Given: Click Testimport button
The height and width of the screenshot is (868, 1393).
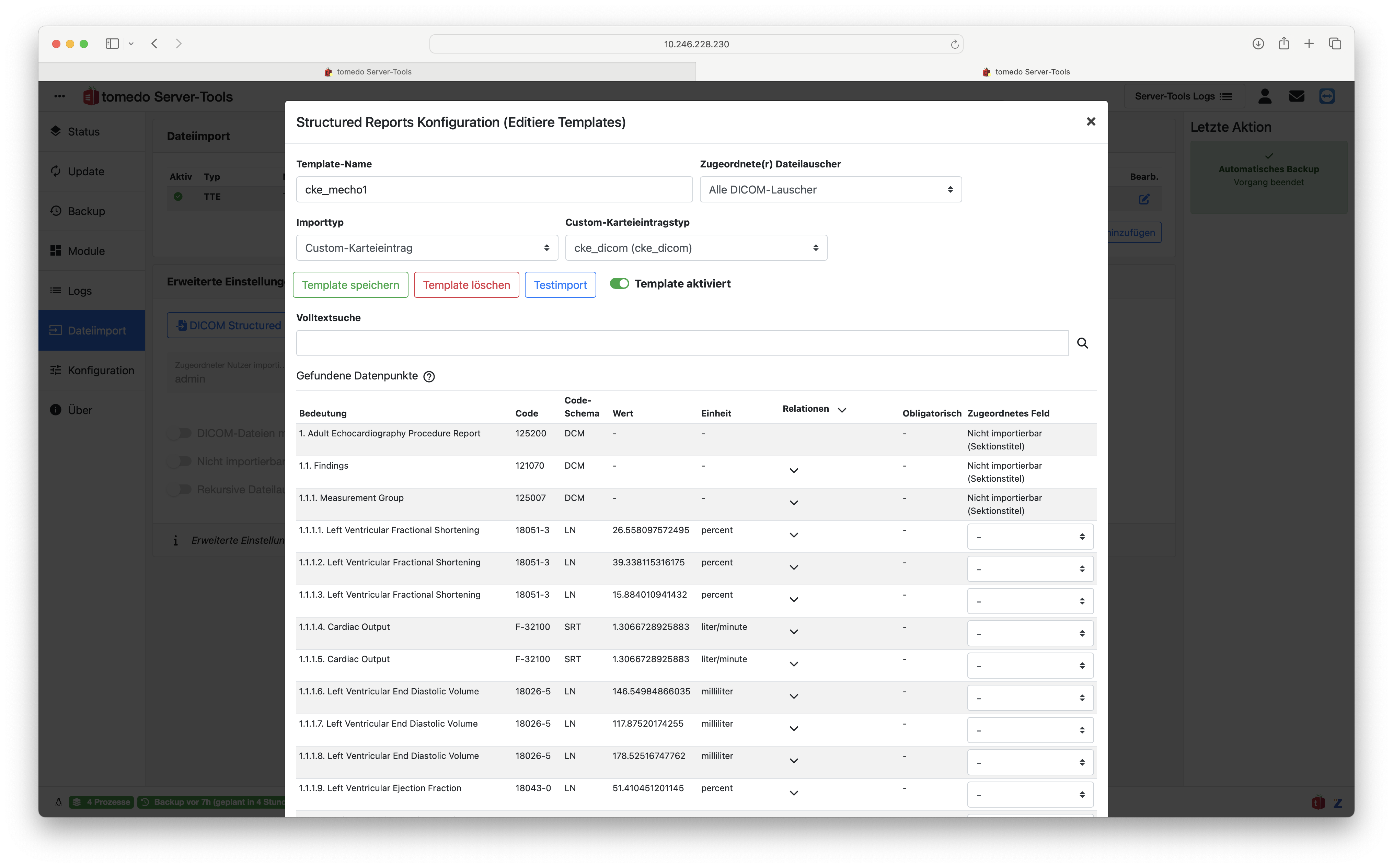Looking at the screenshot, I should tap(560, 285).
